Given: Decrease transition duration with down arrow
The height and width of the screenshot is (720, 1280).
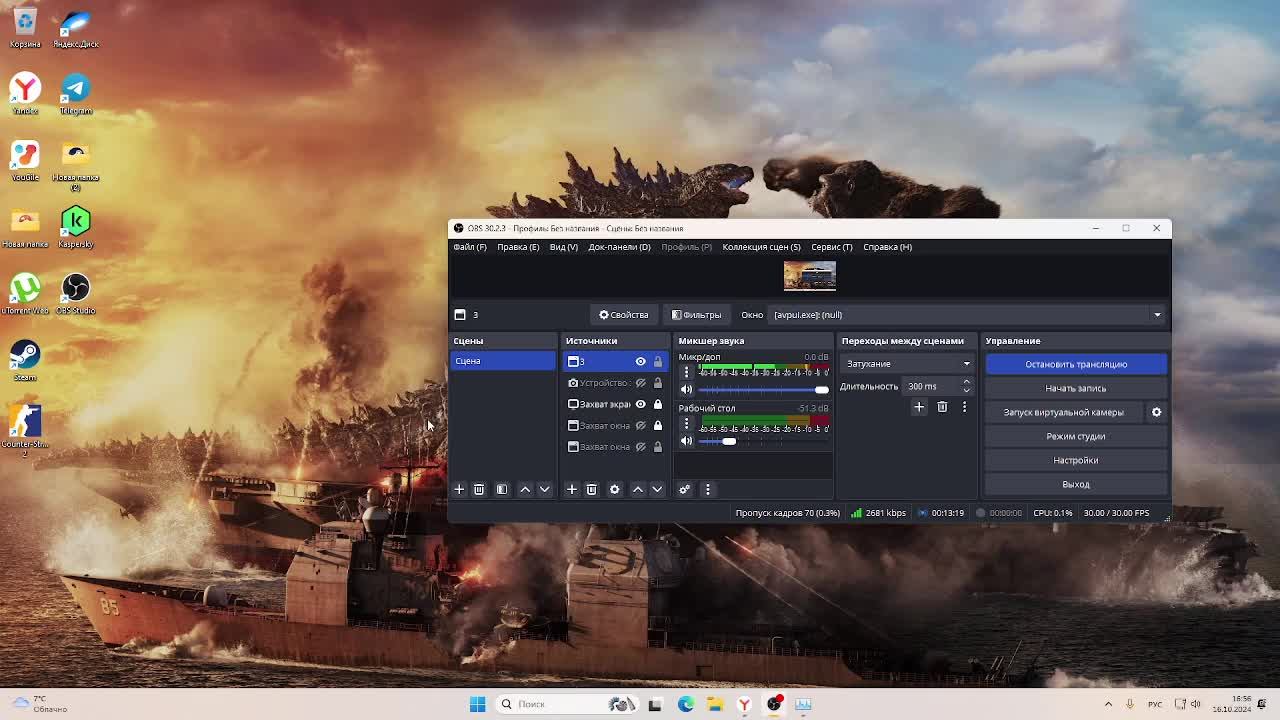Looking at the screenshot, I should click(x=966, y=391).
